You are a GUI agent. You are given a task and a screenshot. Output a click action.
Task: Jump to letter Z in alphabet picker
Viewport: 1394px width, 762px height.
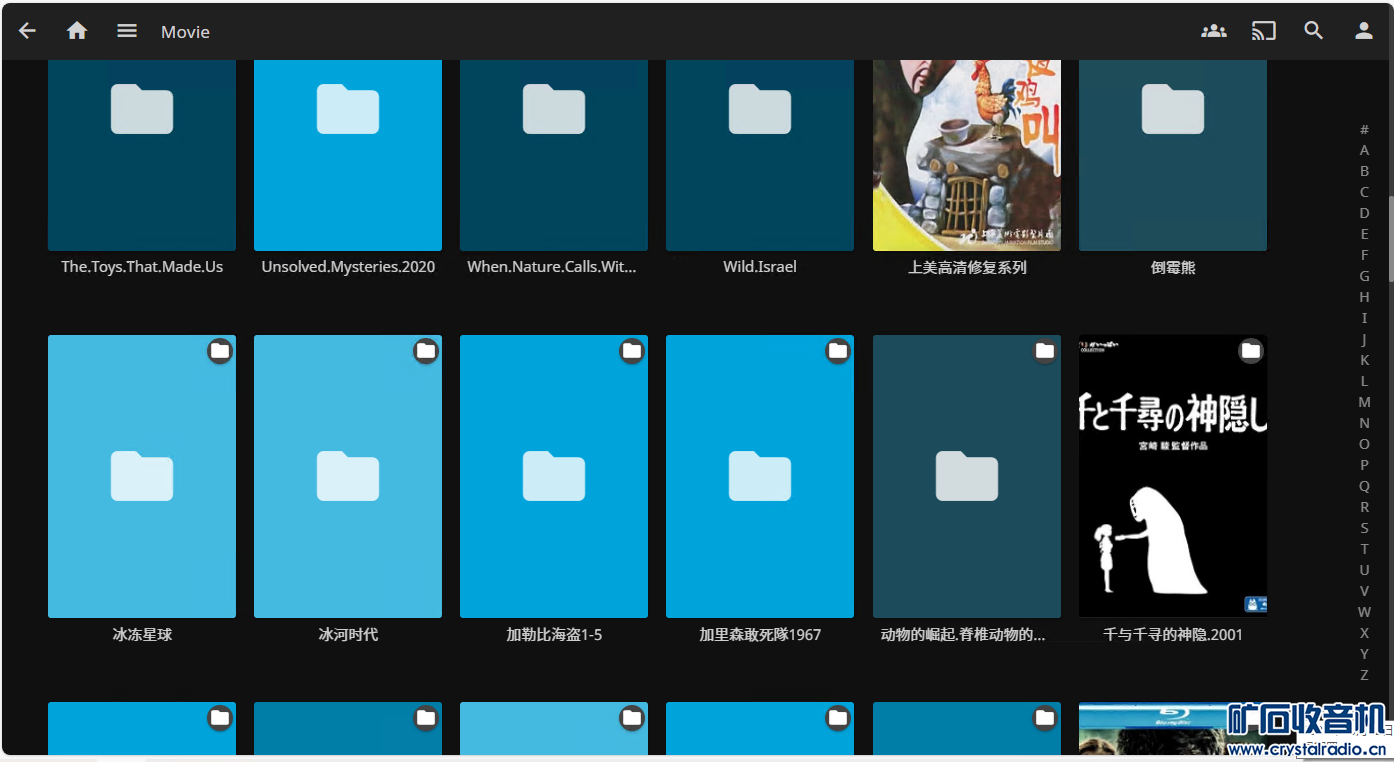[1364, 675]
